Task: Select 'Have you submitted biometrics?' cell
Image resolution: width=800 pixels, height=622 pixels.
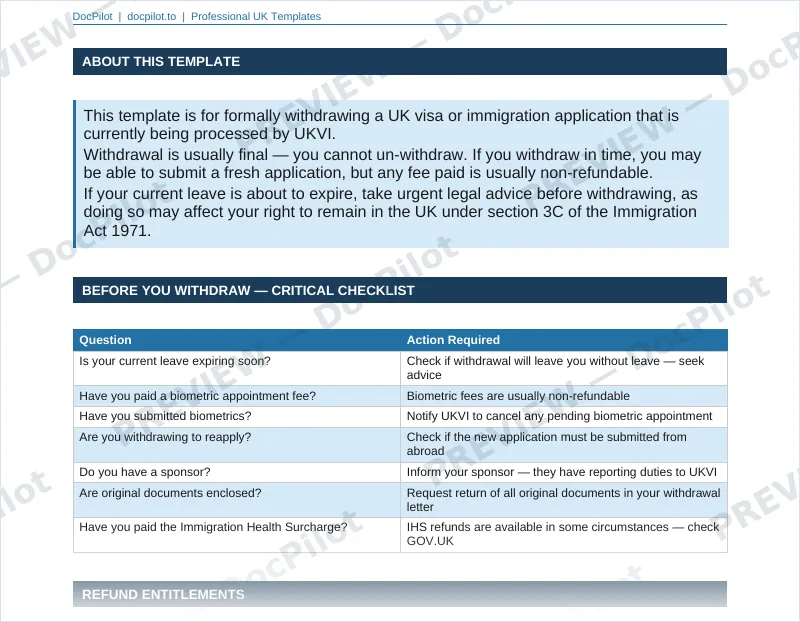Action: (237, 416)
